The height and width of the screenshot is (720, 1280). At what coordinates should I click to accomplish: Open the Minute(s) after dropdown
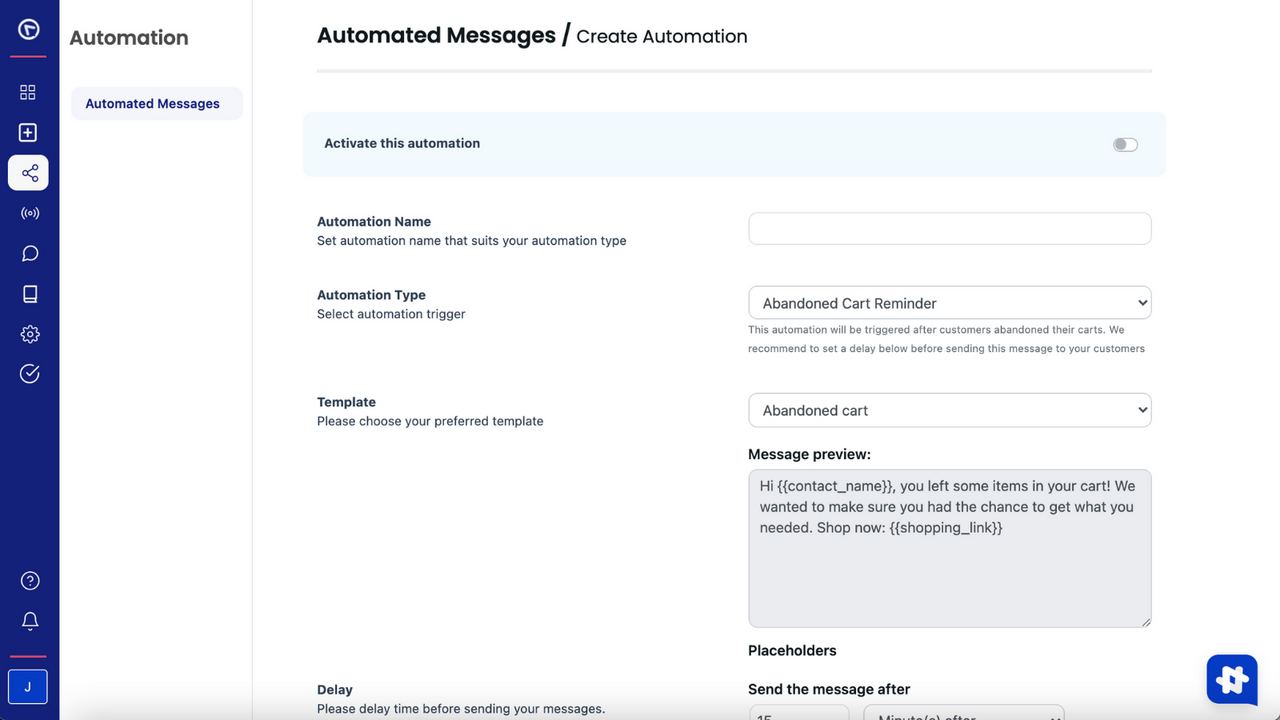963,714
